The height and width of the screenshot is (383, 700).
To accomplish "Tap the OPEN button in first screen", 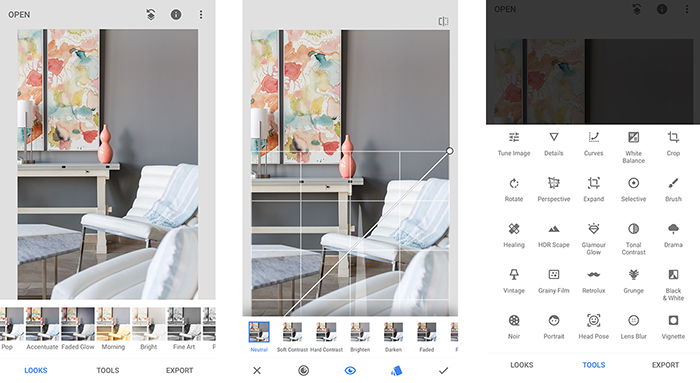I will click(x=19, y=15).
